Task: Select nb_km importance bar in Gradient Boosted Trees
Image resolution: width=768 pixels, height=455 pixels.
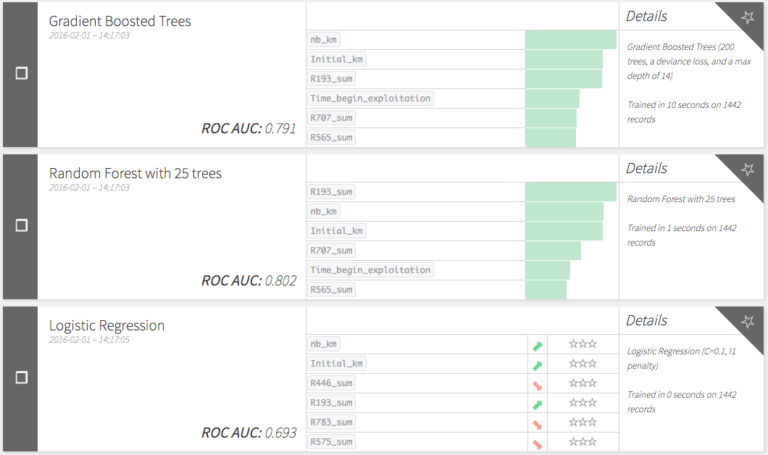Action: tap(571, 40)
